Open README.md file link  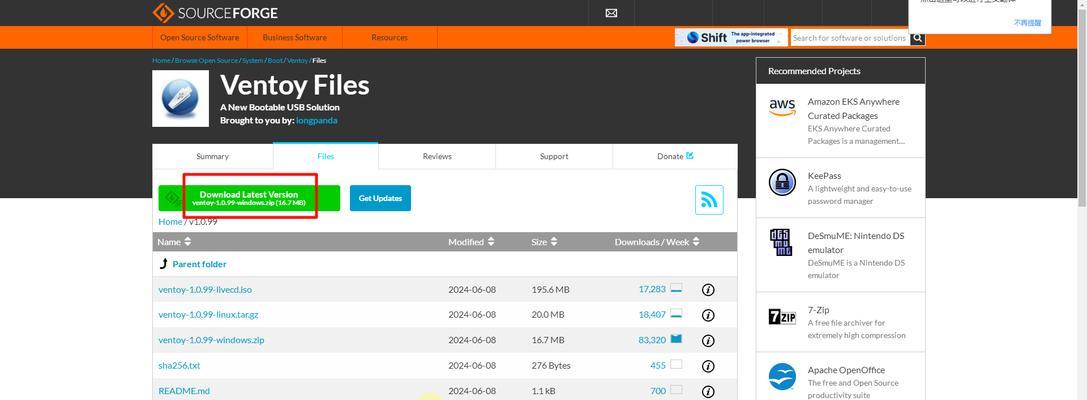click(x=184, y=391)
